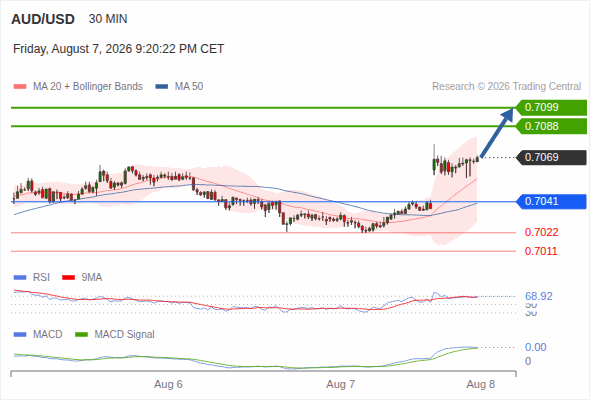Image resolution: width=590 pixels, height=400 pixels.
Task: Click the 9MA red legend swatch
Action: pos(68,278)
